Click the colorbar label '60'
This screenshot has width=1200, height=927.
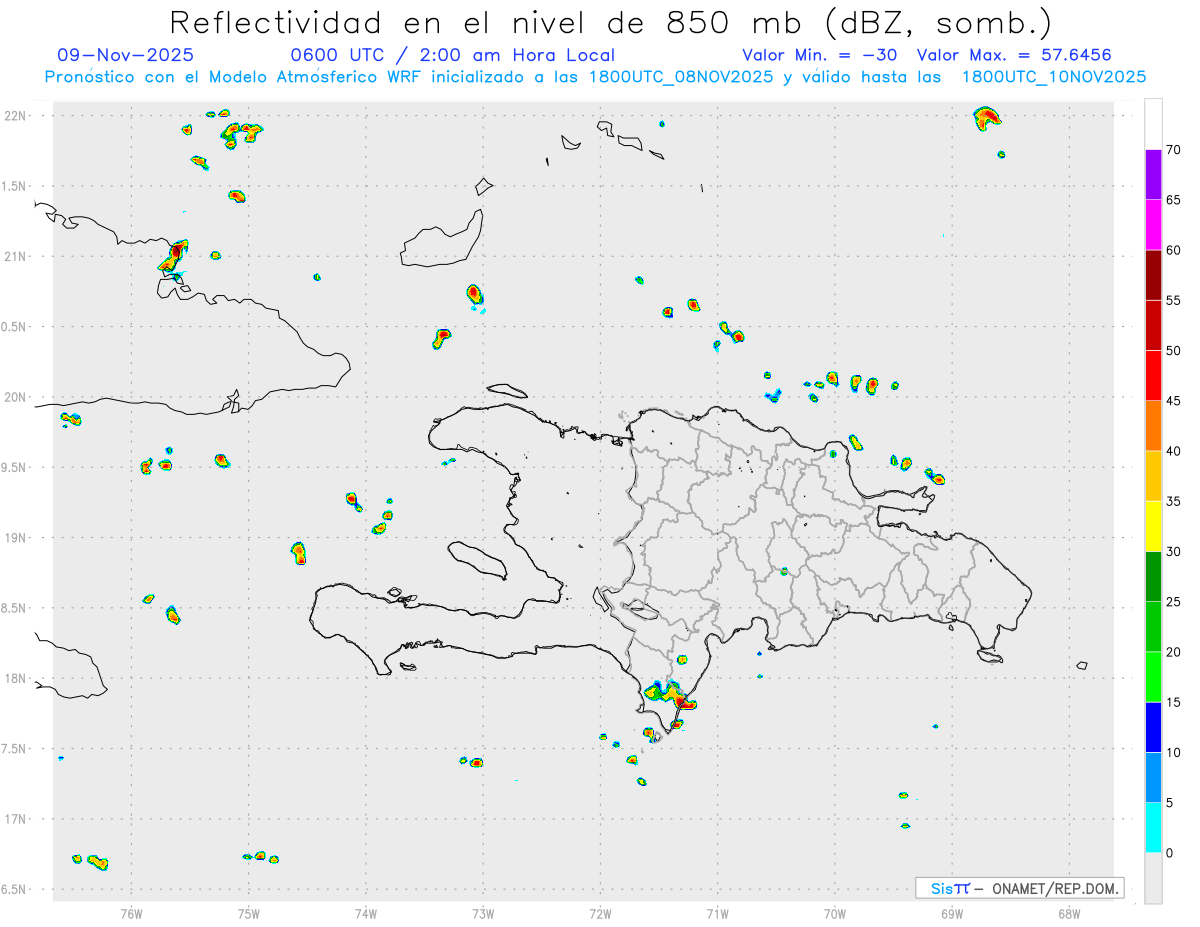coord(1173,250)
